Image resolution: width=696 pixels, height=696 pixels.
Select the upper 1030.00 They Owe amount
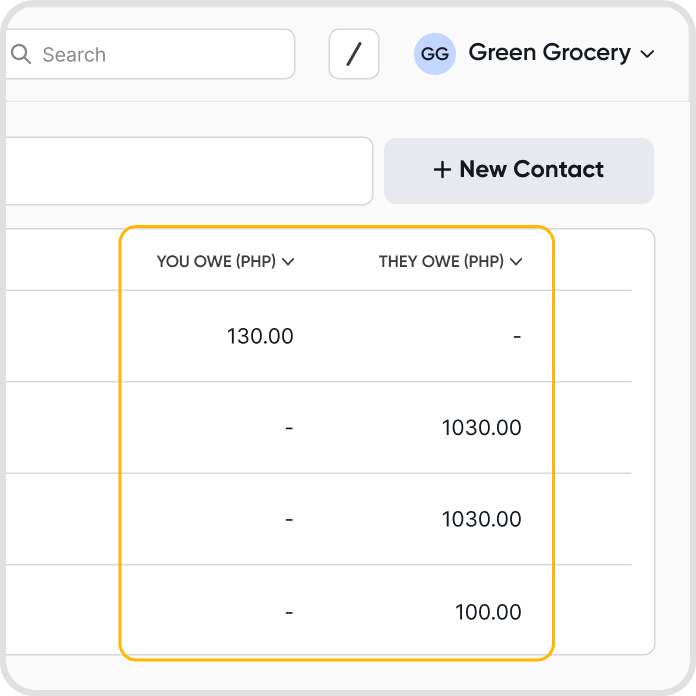[481, 428]
